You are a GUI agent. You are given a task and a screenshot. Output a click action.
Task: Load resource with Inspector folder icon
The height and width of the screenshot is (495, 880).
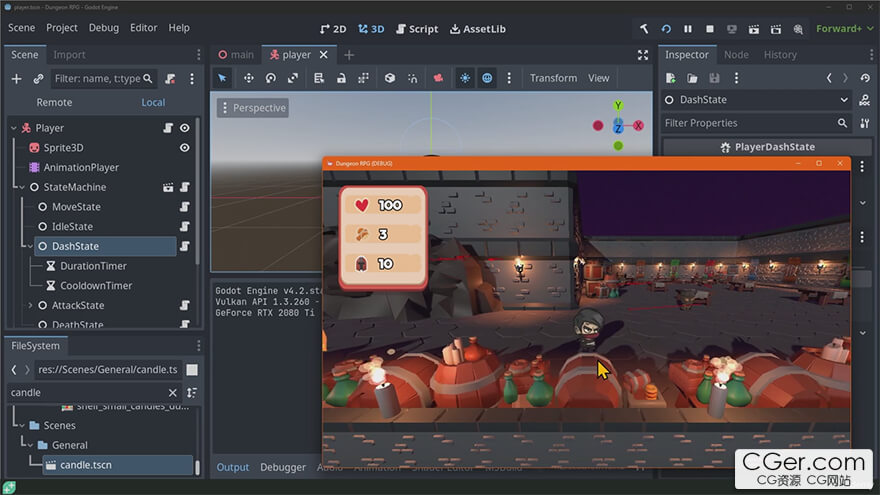(692, 78)
